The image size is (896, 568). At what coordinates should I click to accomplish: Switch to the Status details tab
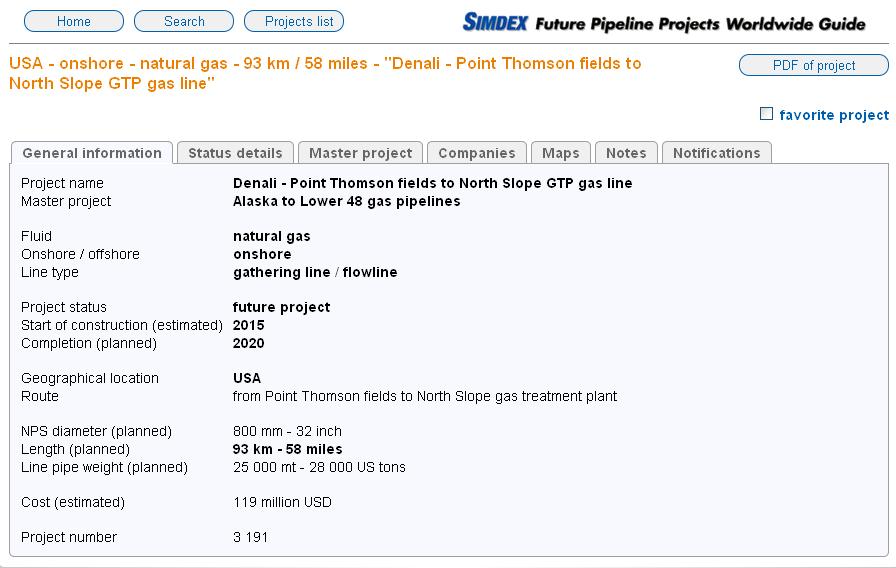[235, 153]
